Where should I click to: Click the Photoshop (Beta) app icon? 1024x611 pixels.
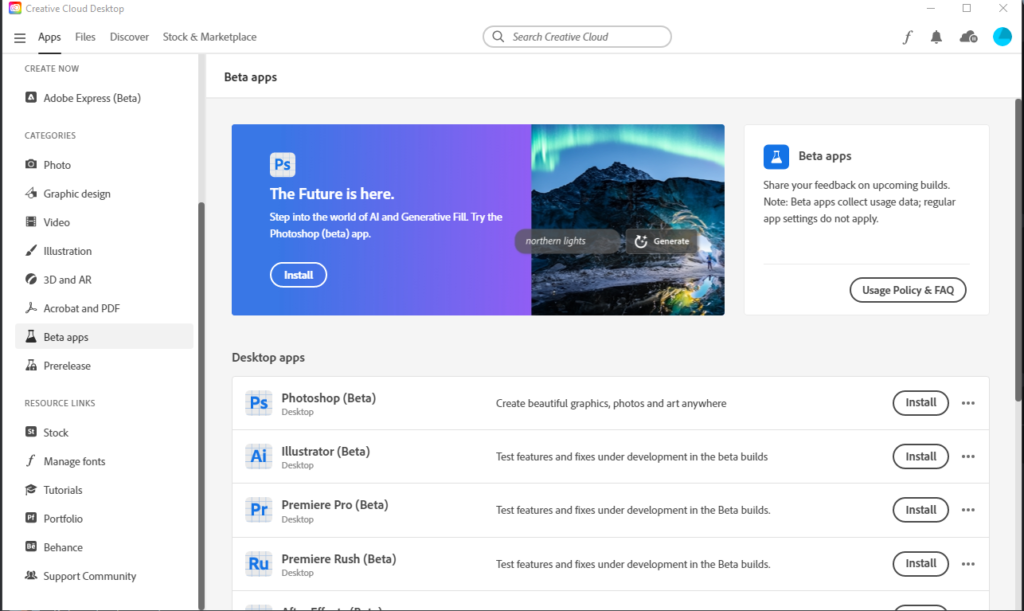click(259, 403)
